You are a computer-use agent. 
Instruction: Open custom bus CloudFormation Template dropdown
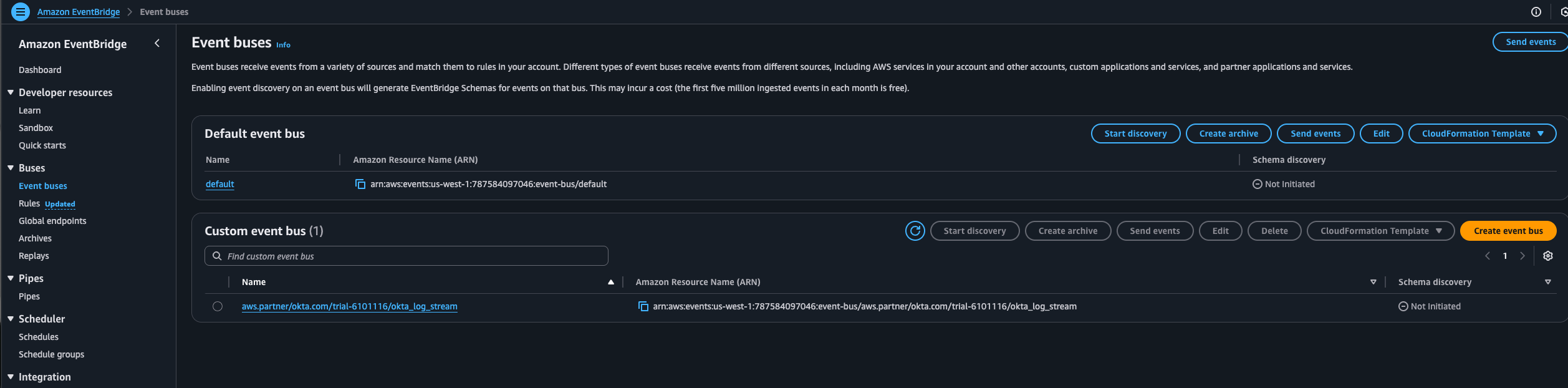pyautogui.click(x=1380, y=231)
